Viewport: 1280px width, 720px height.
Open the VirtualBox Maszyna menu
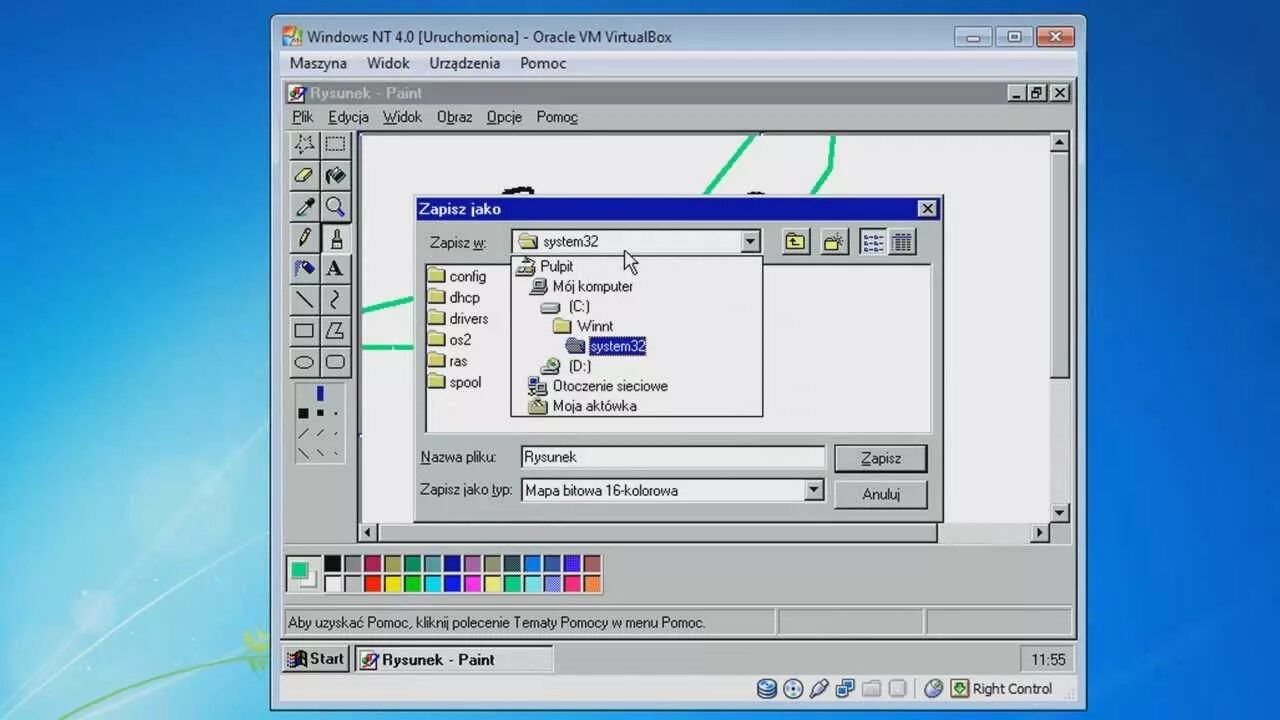pos(318,63)
